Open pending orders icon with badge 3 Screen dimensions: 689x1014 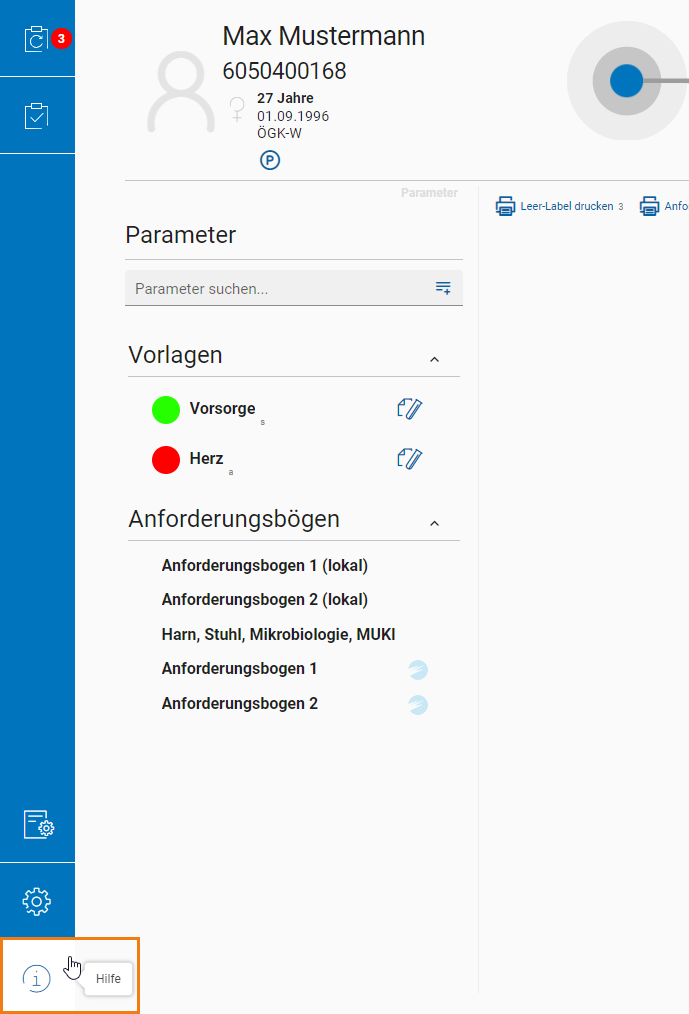pyautogui.click(x=37, y=39)
